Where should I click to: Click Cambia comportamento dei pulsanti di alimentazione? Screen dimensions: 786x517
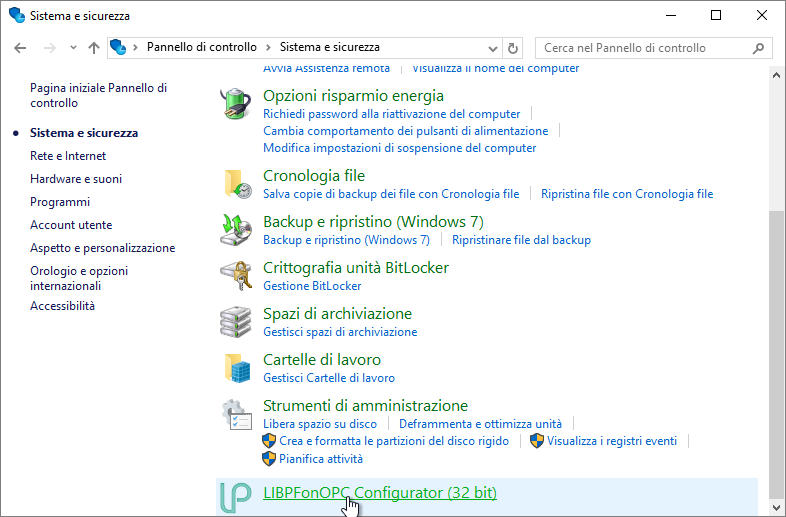[406, 131]
